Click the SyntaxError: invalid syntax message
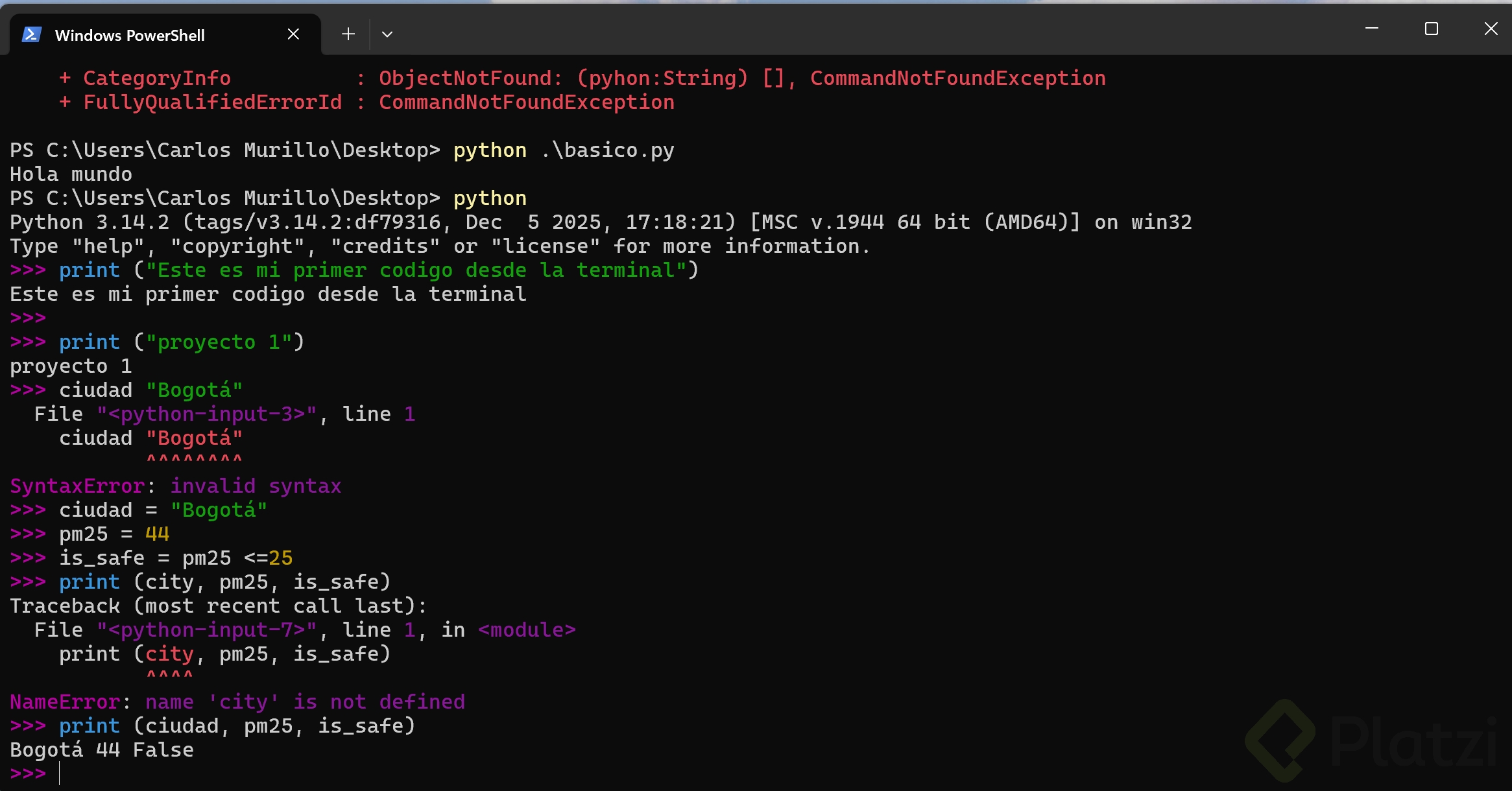Viewport: 1512px width, 791px height. tap(175, 486)
